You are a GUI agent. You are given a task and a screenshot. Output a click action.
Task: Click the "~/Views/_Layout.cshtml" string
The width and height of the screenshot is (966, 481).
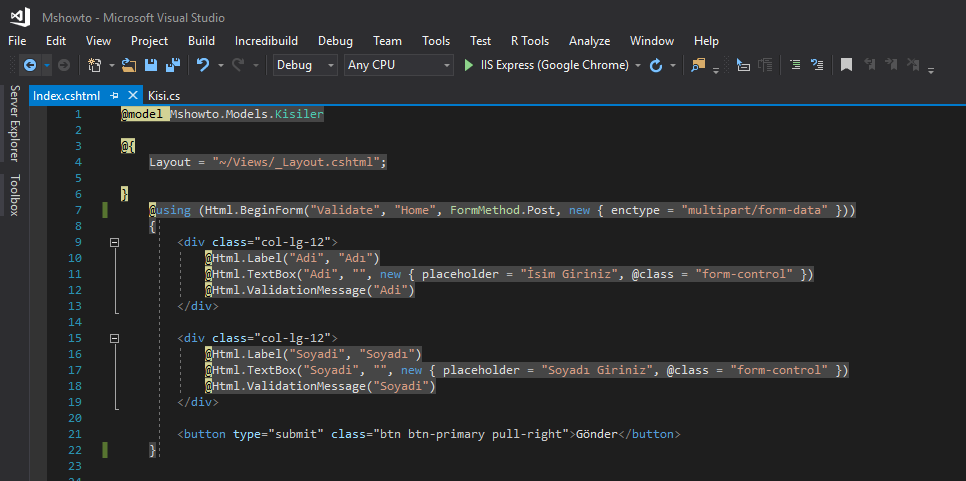click(x=296, y=162)
